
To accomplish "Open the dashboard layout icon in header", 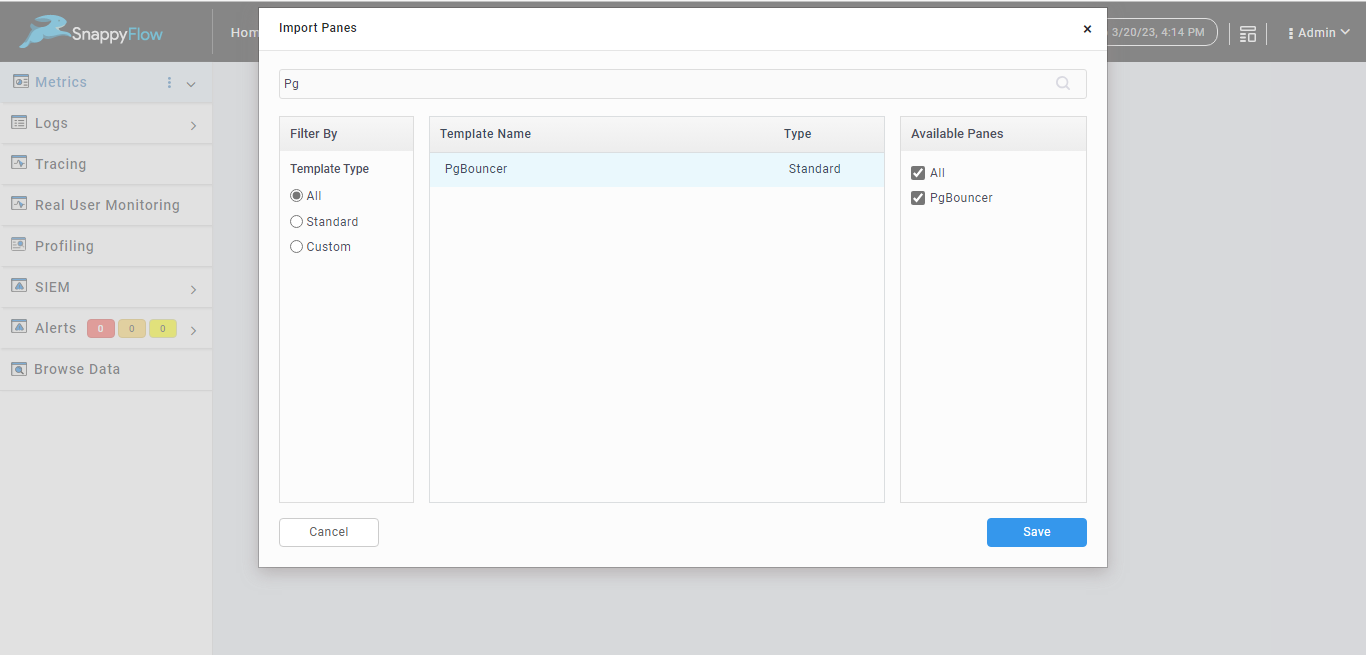I will [1248, 34].
